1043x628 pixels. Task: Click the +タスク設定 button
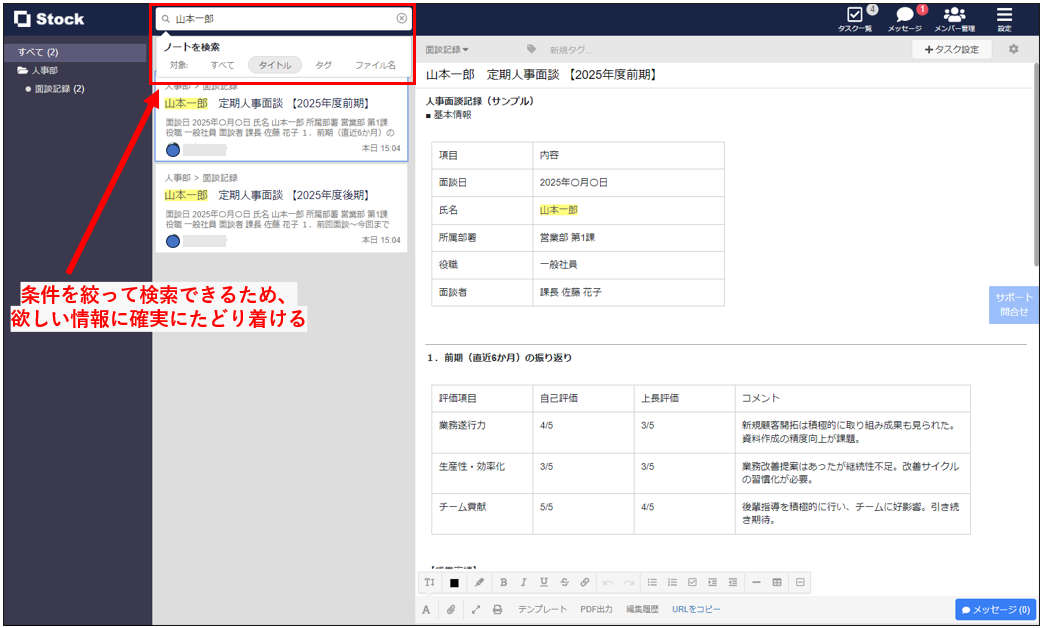coord(951,48)
